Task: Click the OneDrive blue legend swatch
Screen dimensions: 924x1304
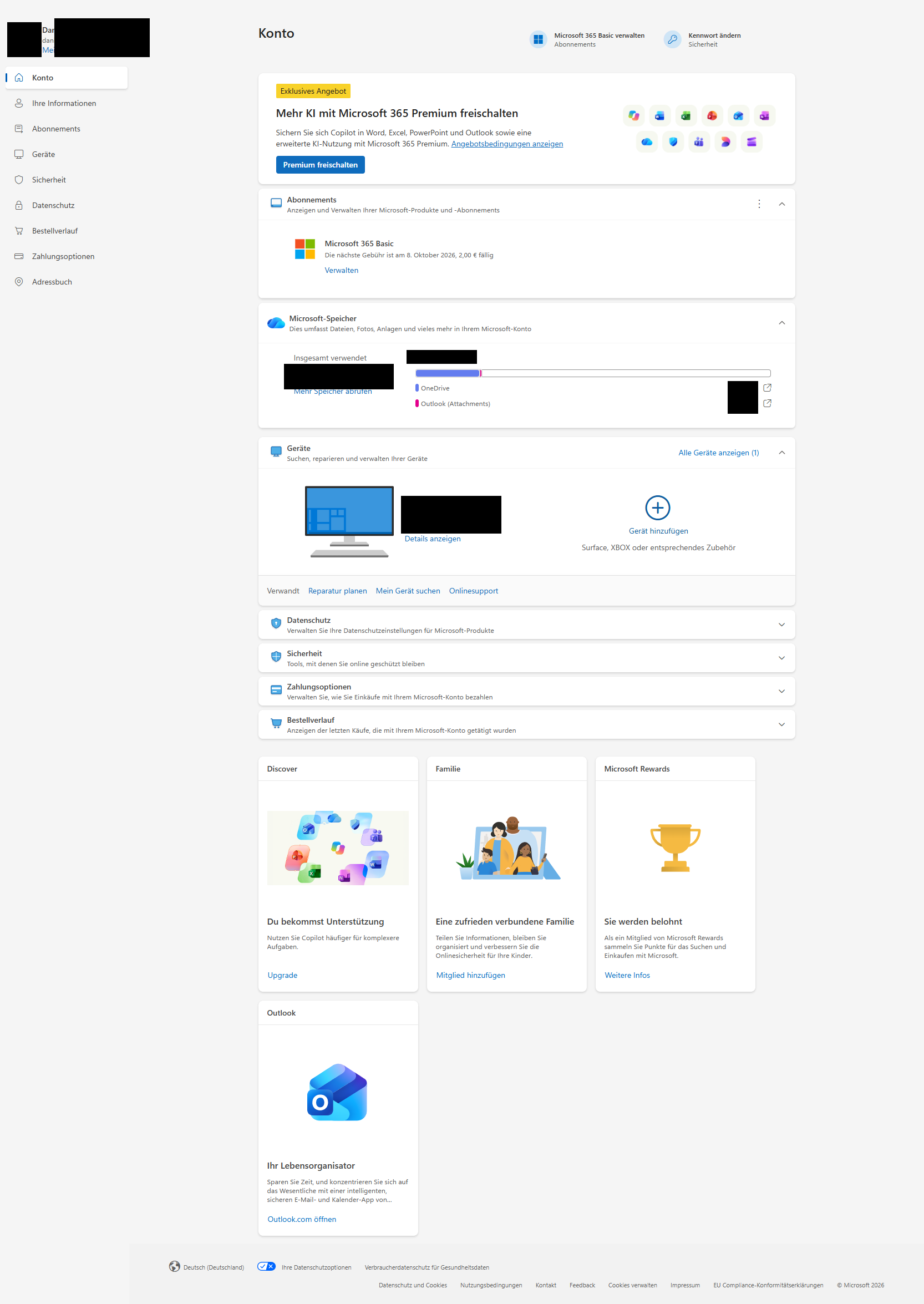Action: click(x=417, y=388)
